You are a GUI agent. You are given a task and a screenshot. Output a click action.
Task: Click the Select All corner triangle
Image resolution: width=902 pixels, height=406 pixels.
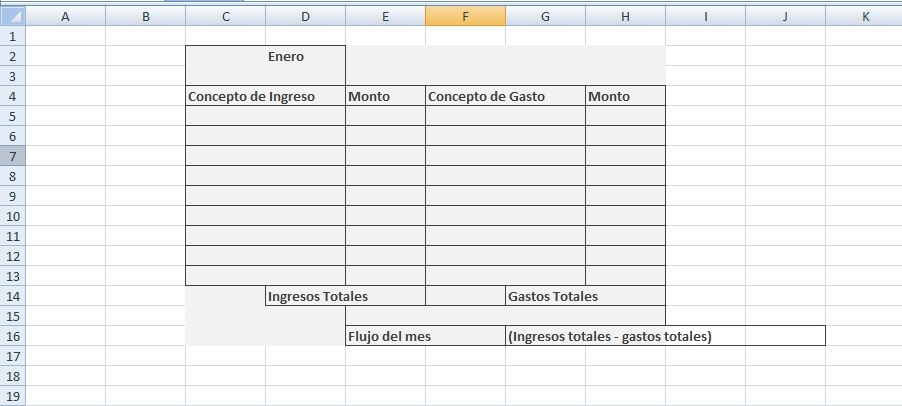click(x=13, y=17)
